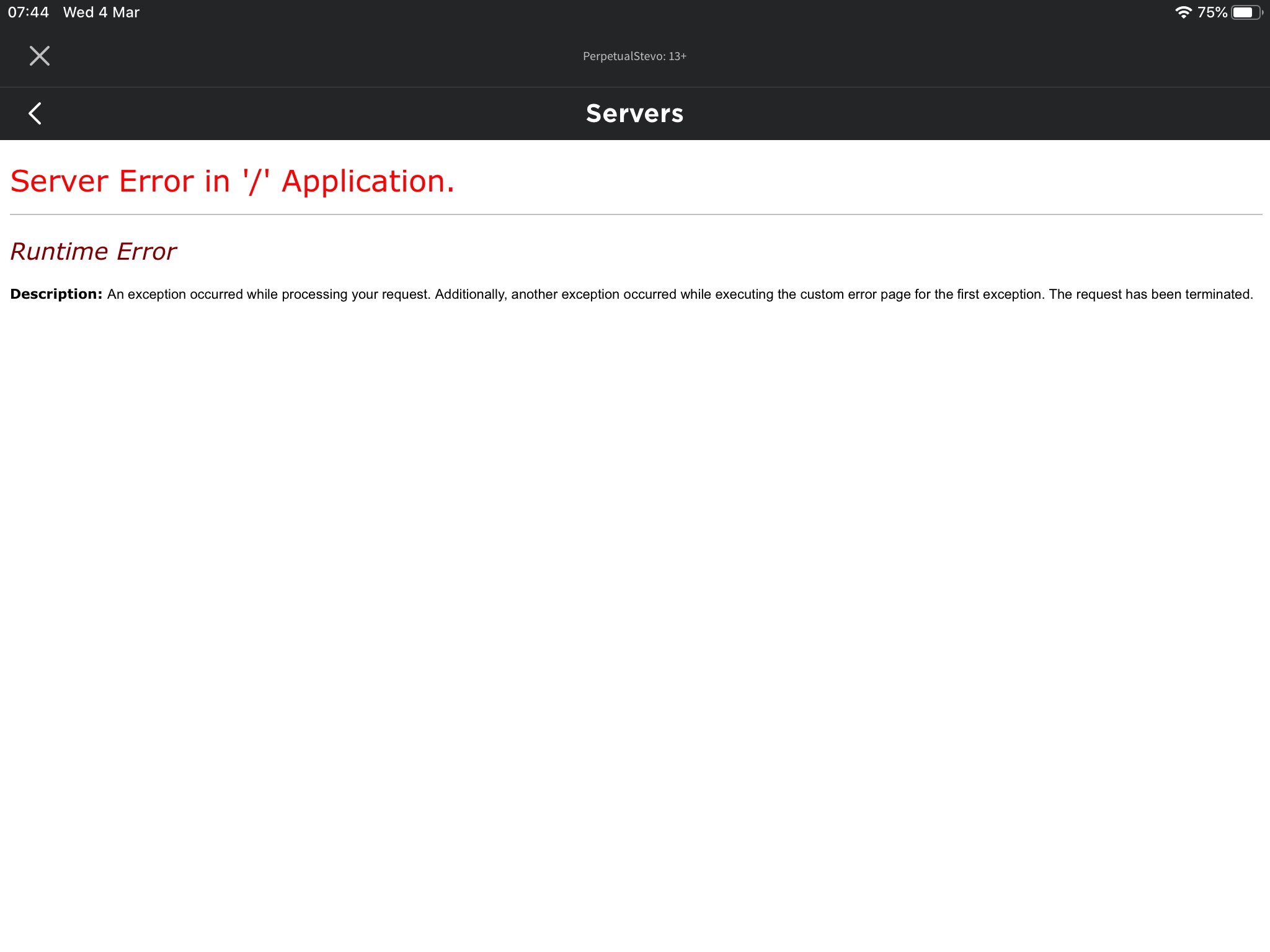Tap the 75% battery percentage text
The height and width of the screenshot is (952, 1270).
[x=1212, y=12]
